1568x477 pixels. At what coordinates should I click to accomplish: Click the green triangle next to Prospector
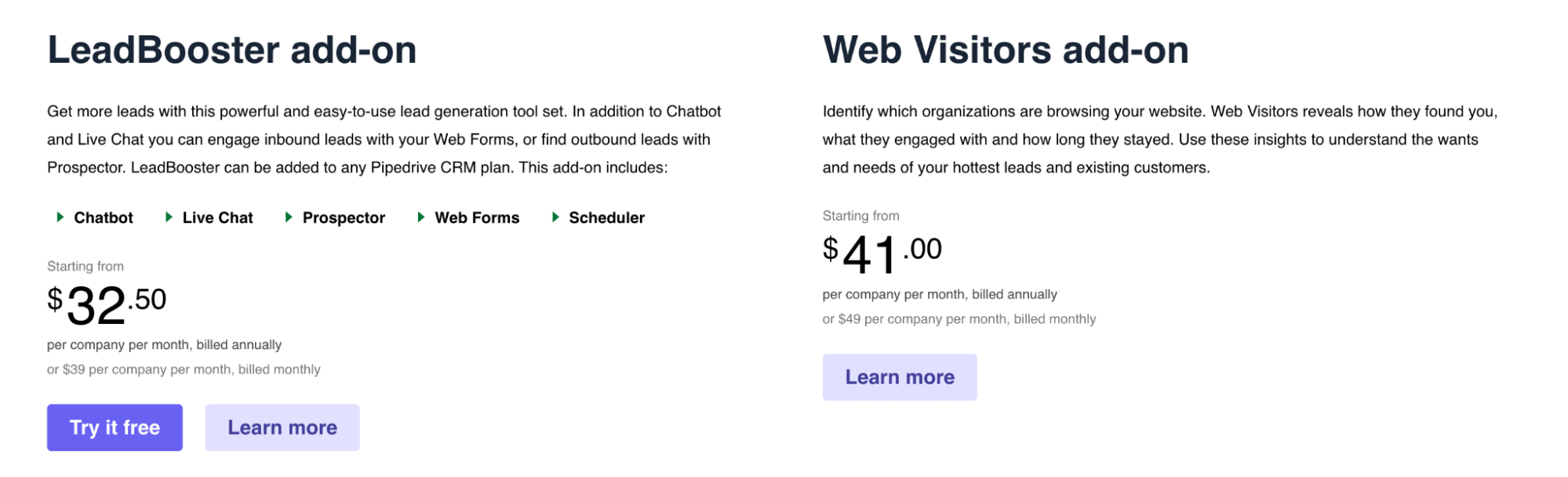(289, 217)
